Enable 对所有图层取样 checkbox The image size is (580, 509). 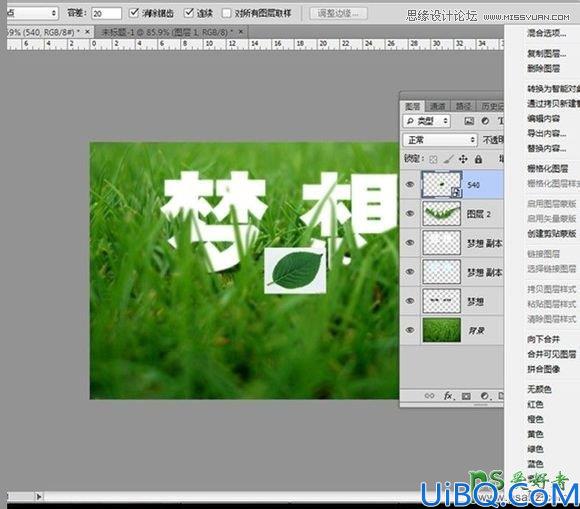click(226, 14)
